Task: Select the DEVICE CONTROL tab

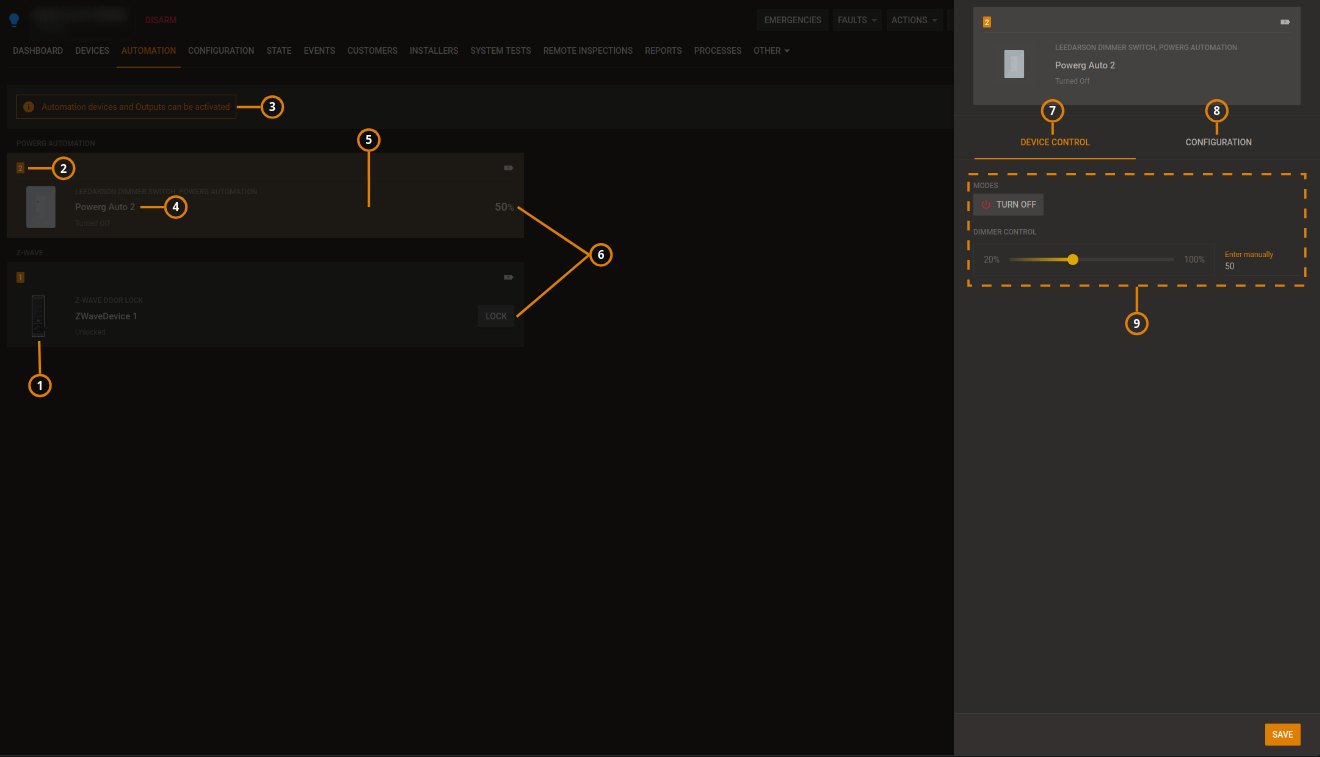Action: (x=1054, y=142)
